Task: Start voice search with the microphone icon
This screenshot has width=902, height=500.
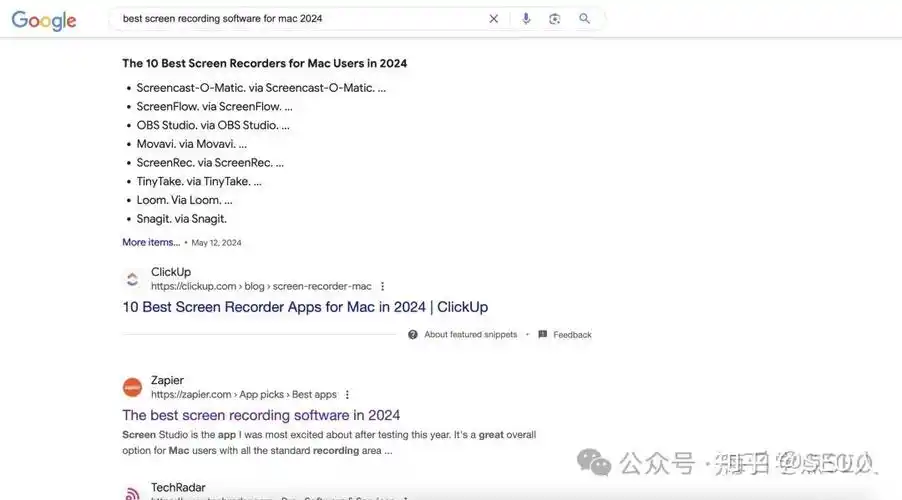Action: (x=526, y=18)
